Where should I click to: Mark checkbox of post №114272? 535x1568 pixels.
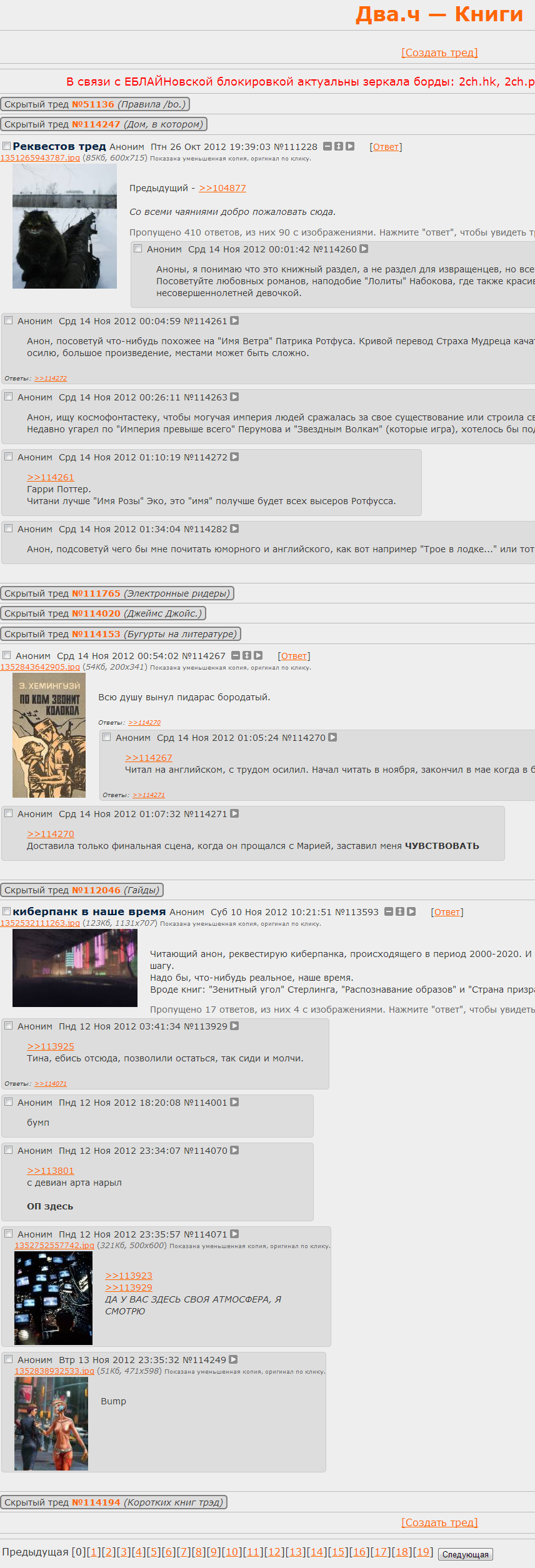9,457
